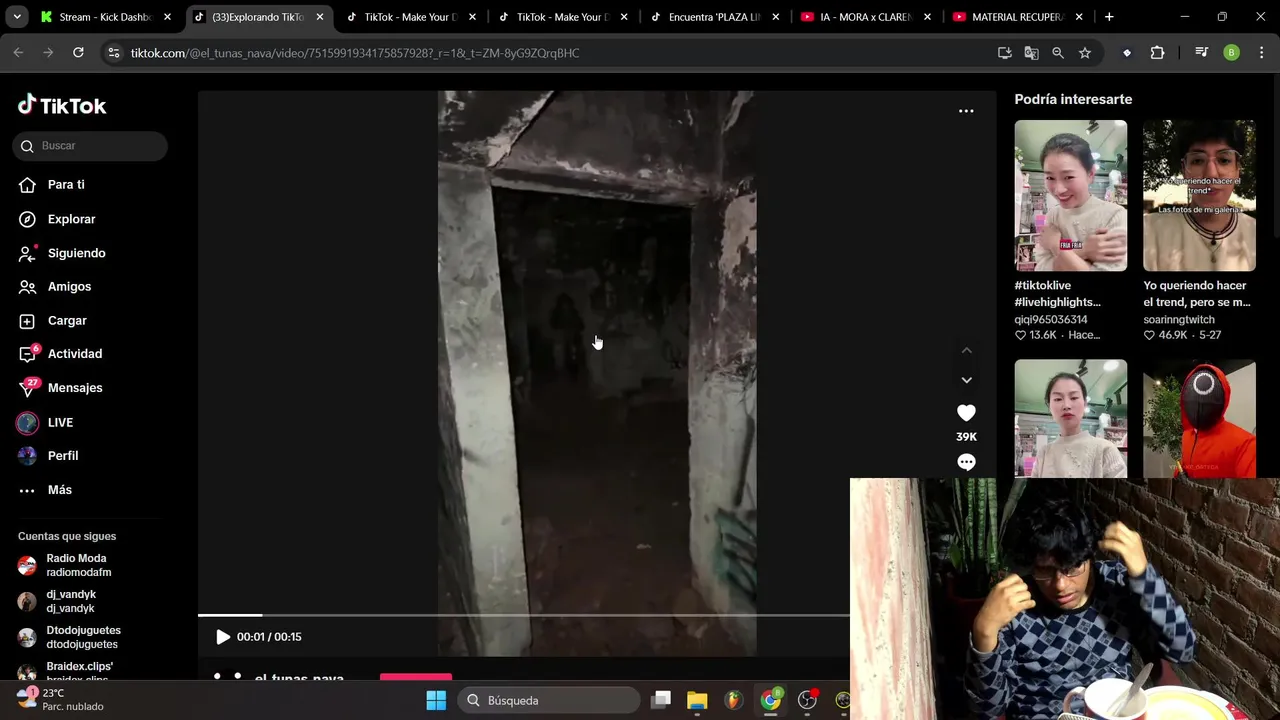Go back in browser history

18,53
